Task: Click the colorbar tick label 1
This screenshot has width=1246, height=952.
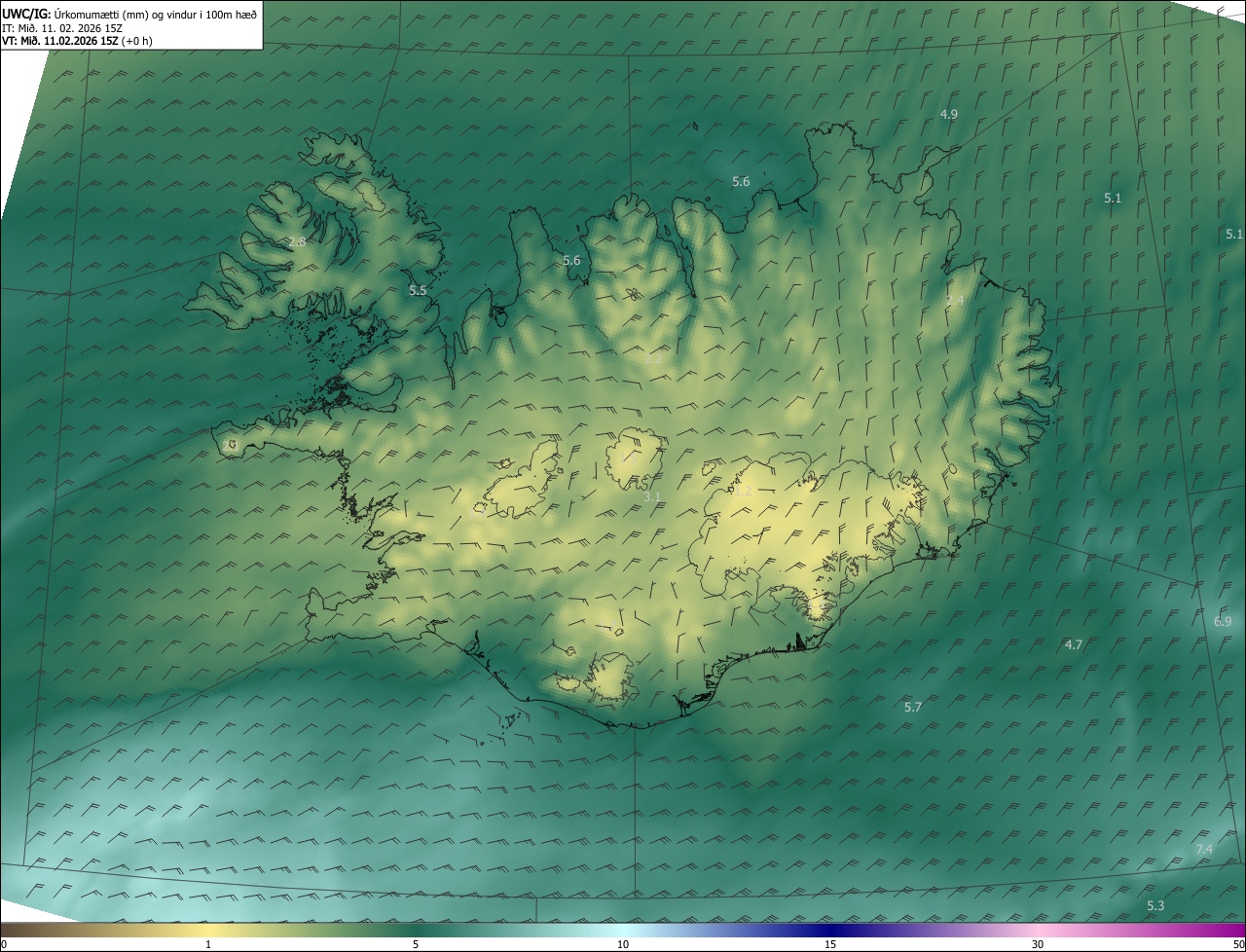Action: [x=208, y=944]
